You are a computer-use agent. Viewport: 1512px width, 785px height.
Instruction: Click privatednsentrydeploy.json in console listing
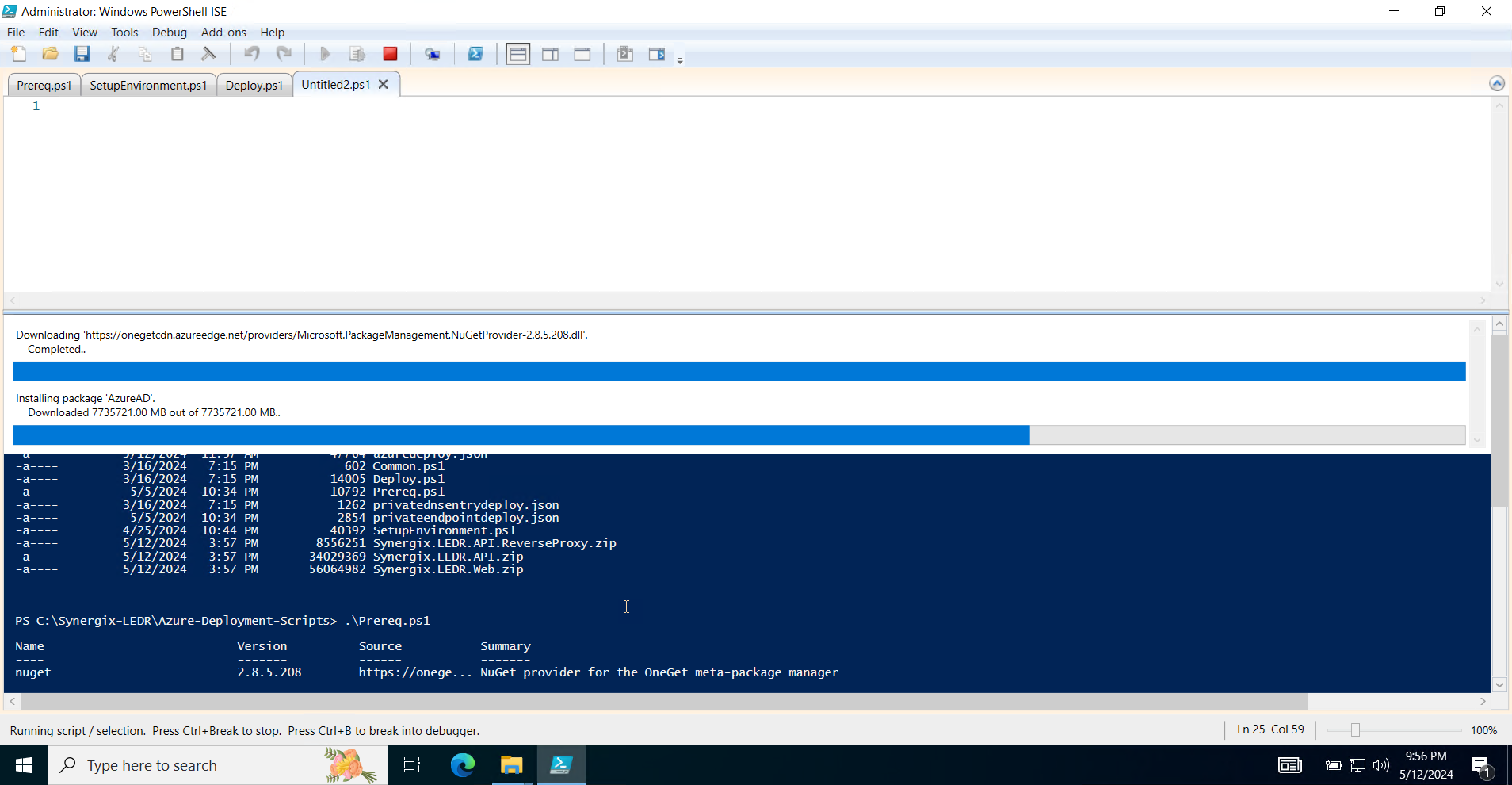click(x=466, y=505)
